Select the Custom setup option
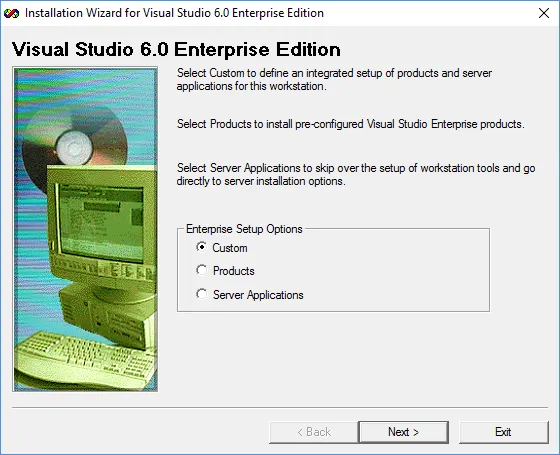Screen dimensions: 560x455 pyautogui.click(x=222, y=248)
